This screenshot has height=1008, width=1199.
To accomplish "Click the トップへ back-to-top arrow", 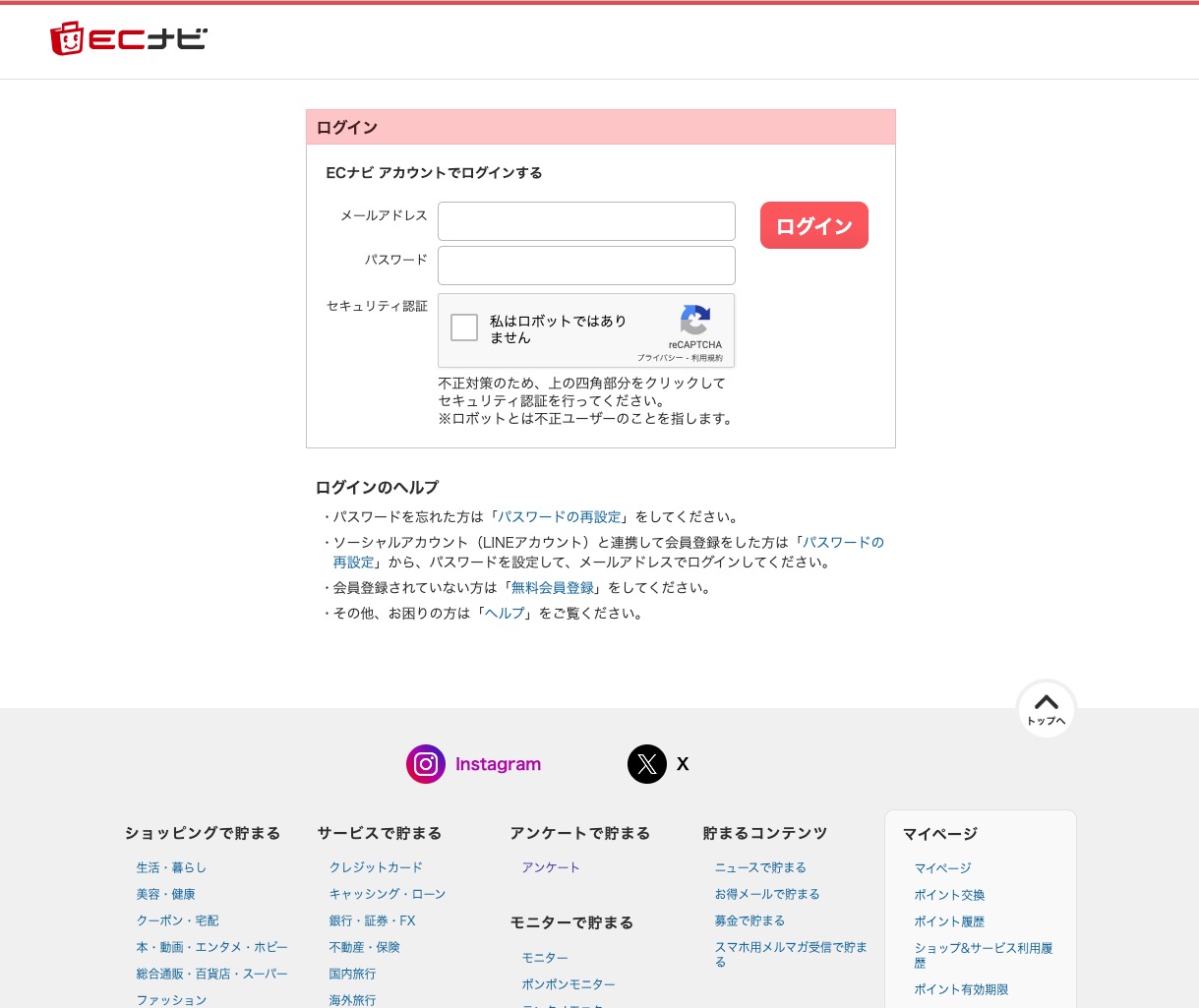I will 1046,705.
